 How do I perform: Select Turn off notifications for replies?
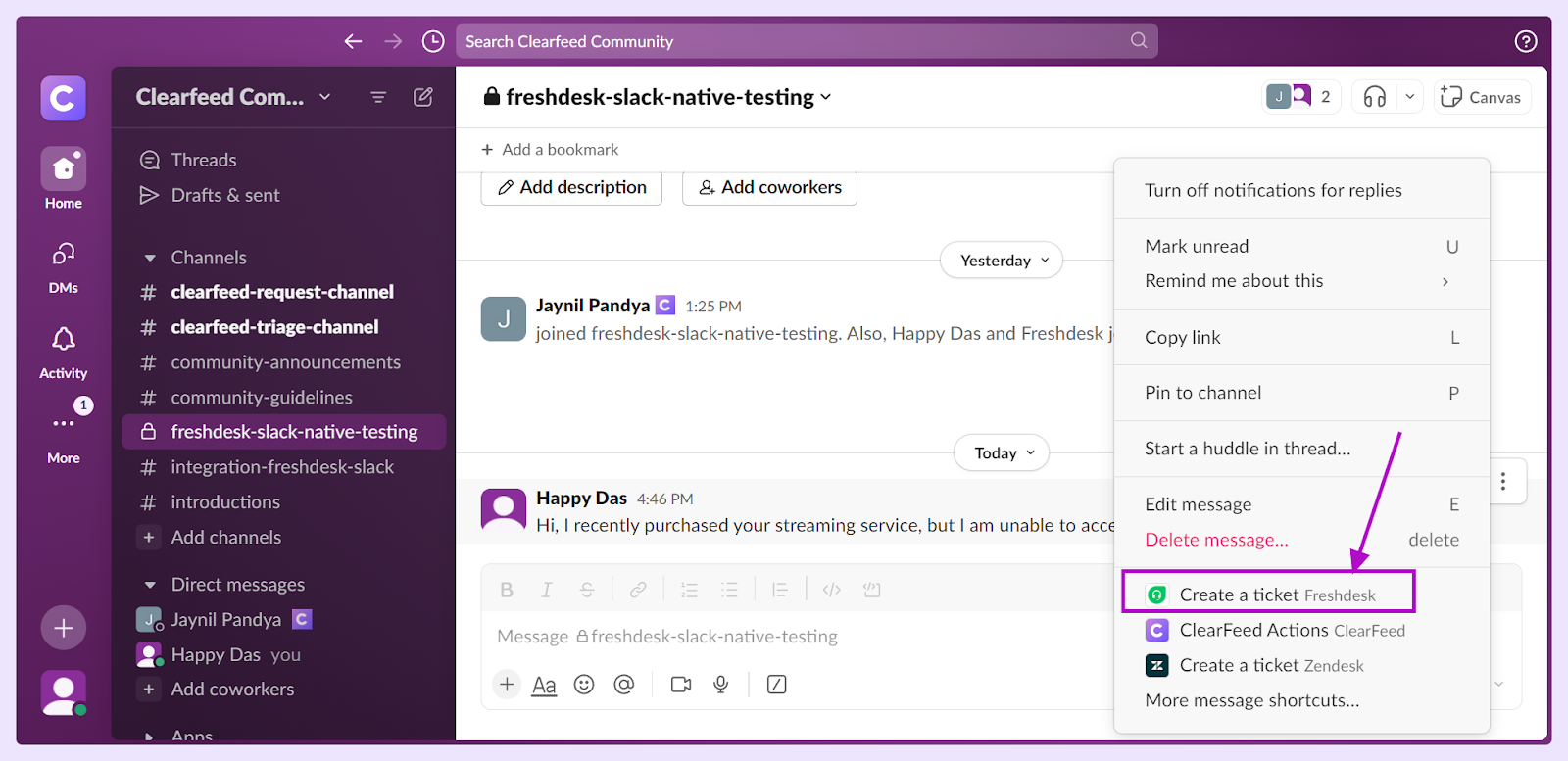[x=1301, y=190]
